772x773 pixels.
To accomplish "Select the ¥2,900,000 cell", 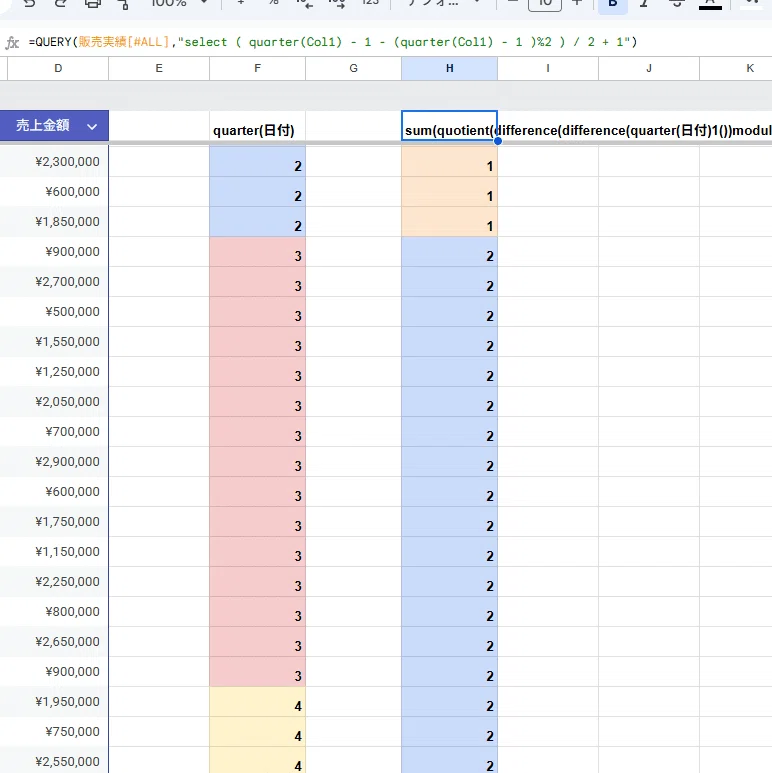I will (x=54, y=462).
